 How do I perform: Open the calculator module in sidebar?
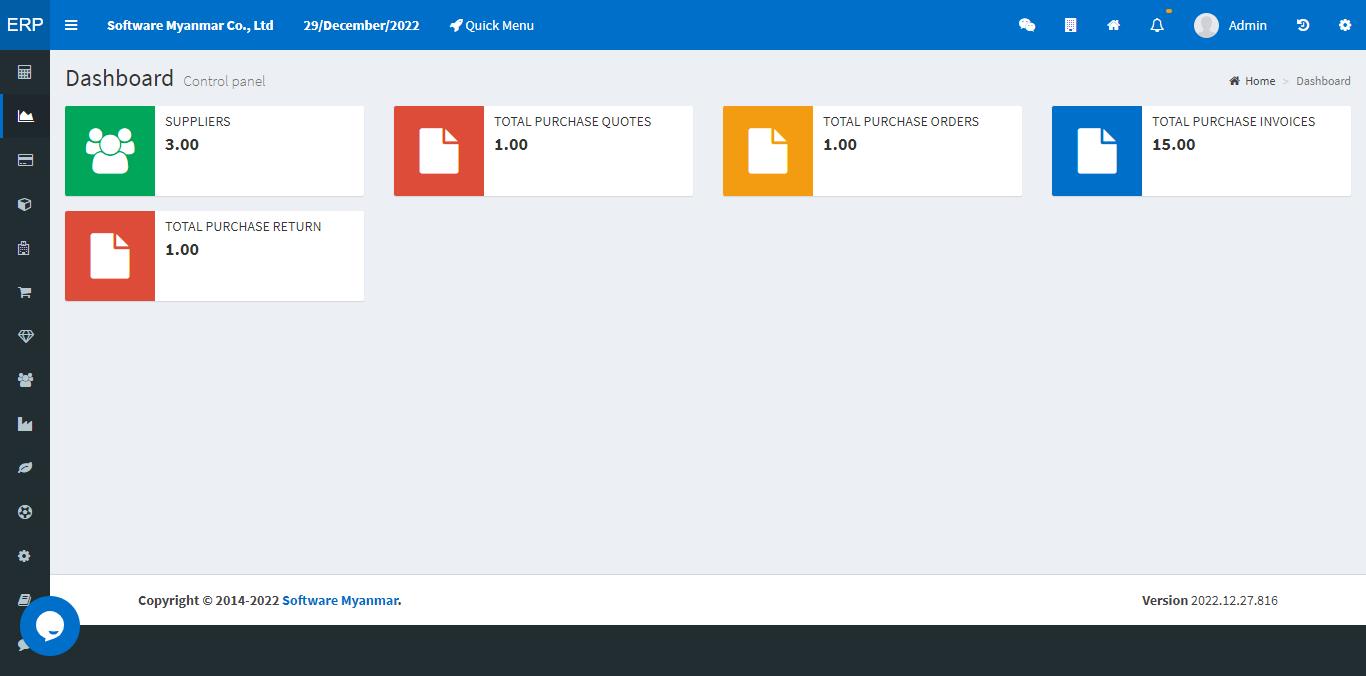coord(25,72)
